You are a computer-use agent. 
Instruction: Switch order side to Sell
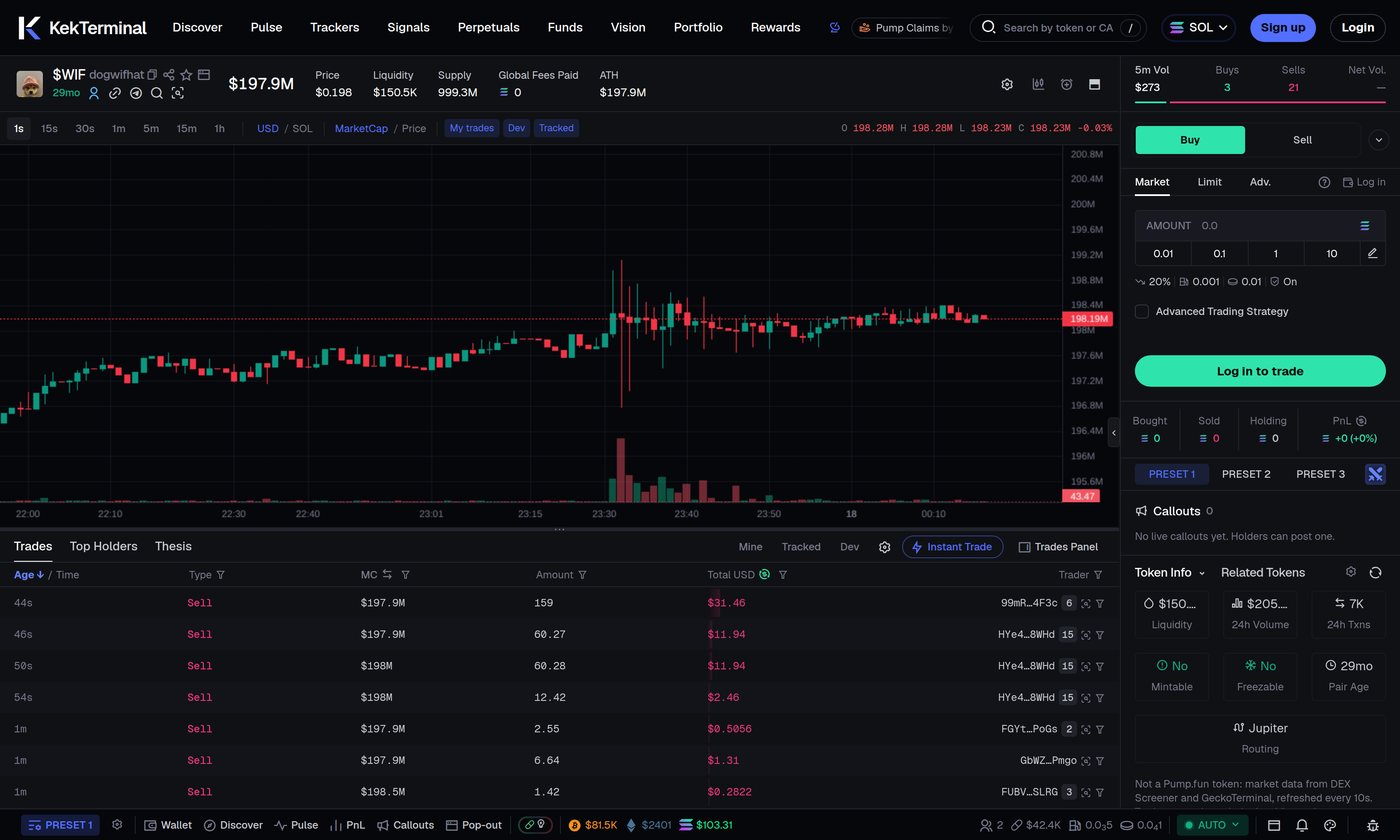[x=1302, y=140]
